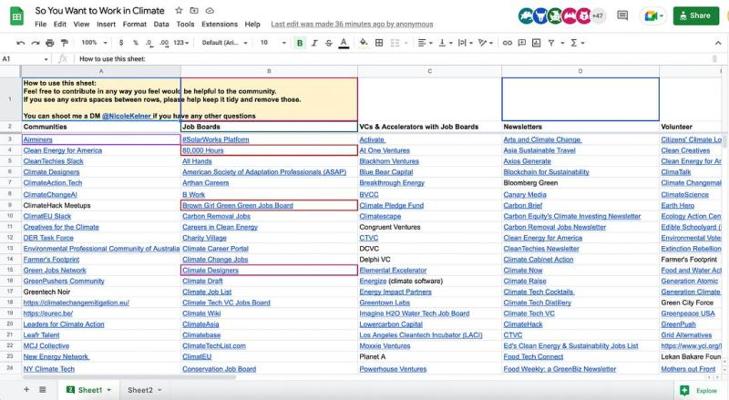
Task: Click the Undo arrow icon
Action: point(21,43)
